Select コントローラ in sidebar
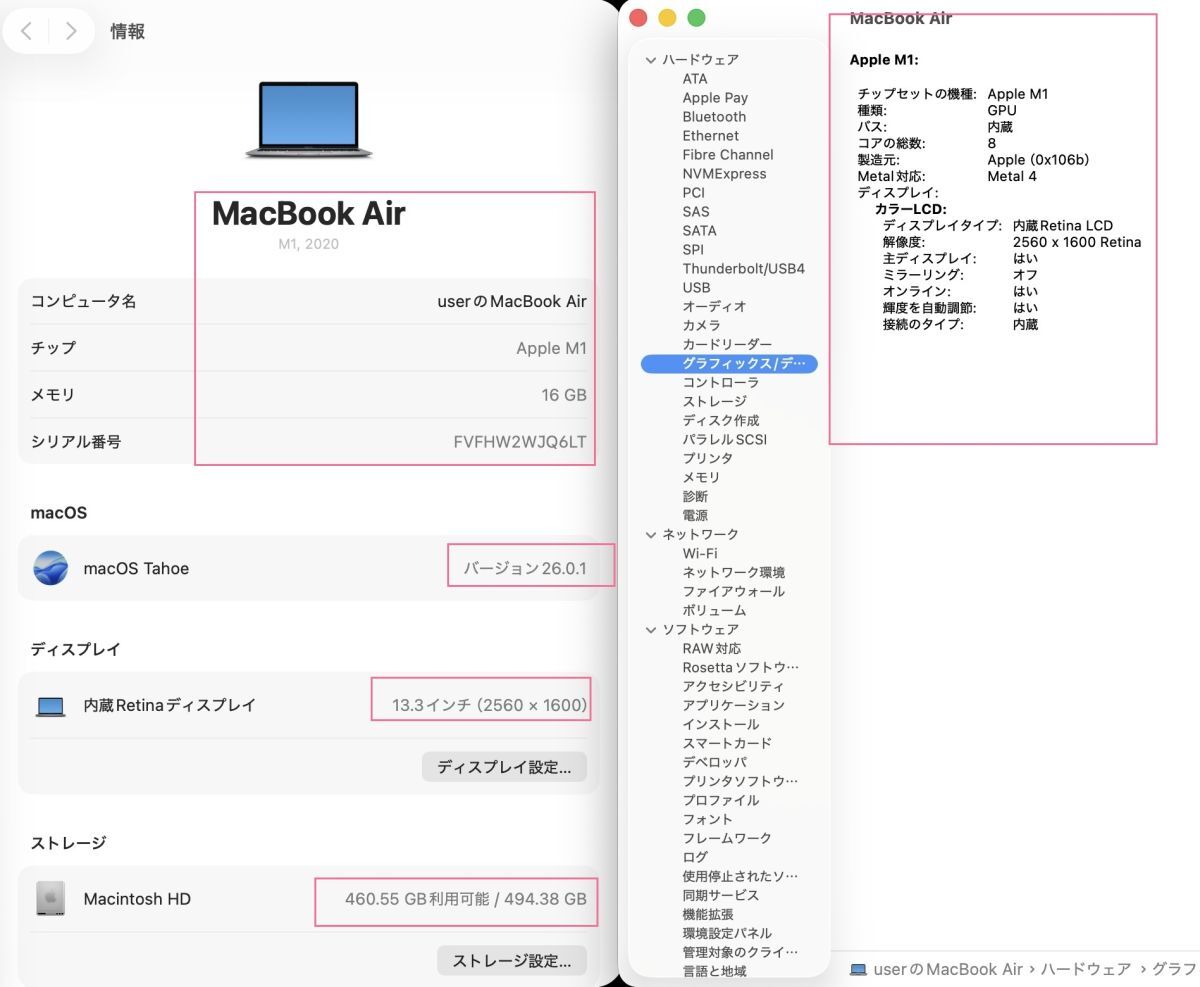This screenshot has width=1200, height=987. (720, 383)
